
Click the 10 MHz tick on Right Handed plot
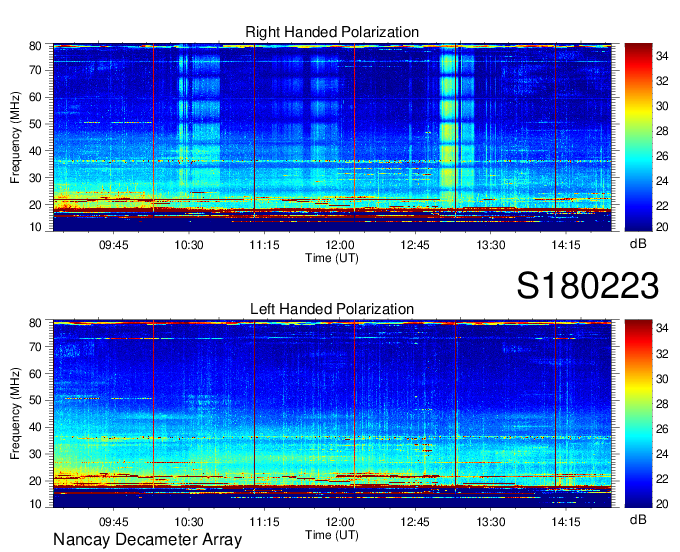click(35, 227)
